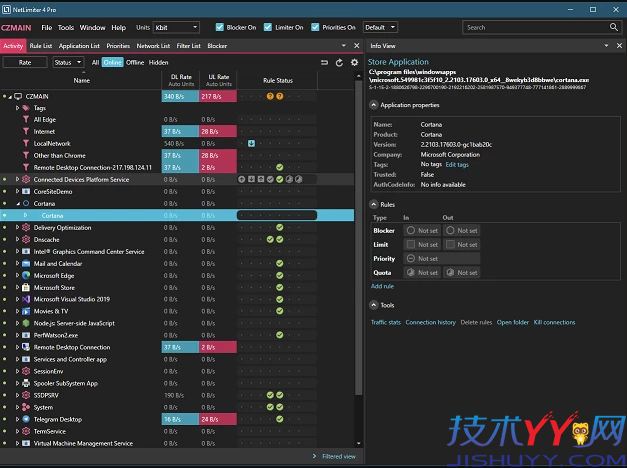Open the File menu

point(47,28)
